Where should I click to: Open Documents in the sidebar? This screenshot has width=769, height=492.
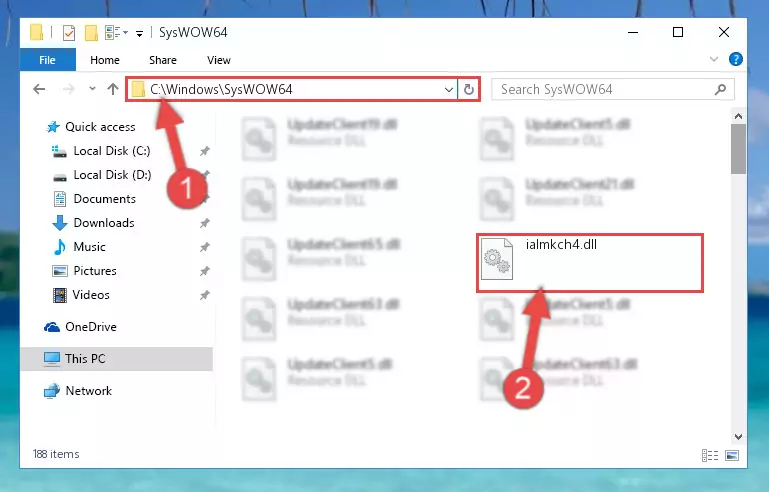click(x=104, y=199)
